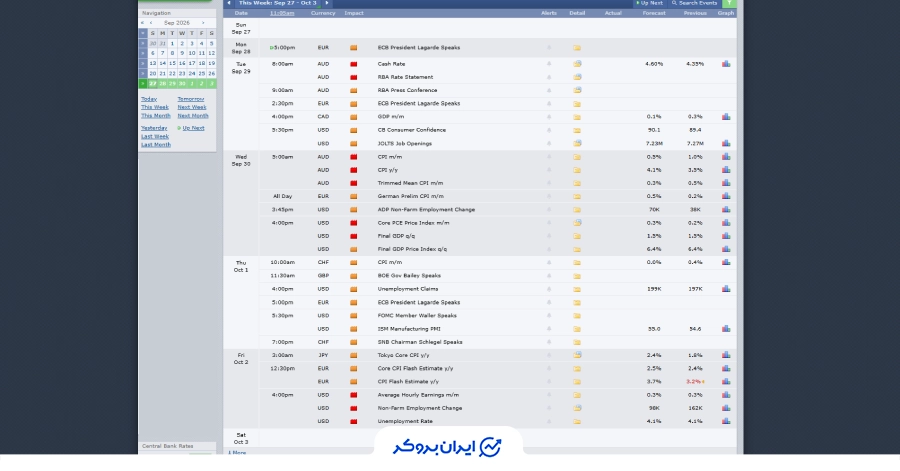This screenshot has width=900, height=471.
Task: Open detail folder for RBA Rate Statement
Action: click(x=577, y=77)
